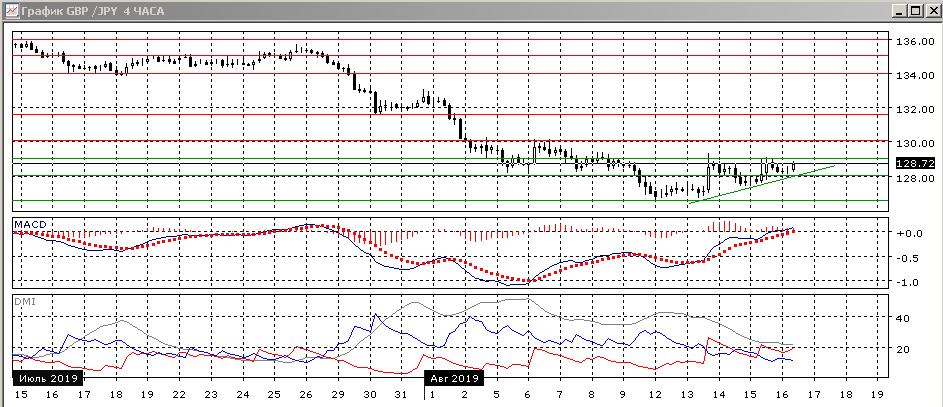This screenshot has height=407, width=943.
Task: Click the -1.0 level on MACD scale
Action: click(910, 283)
